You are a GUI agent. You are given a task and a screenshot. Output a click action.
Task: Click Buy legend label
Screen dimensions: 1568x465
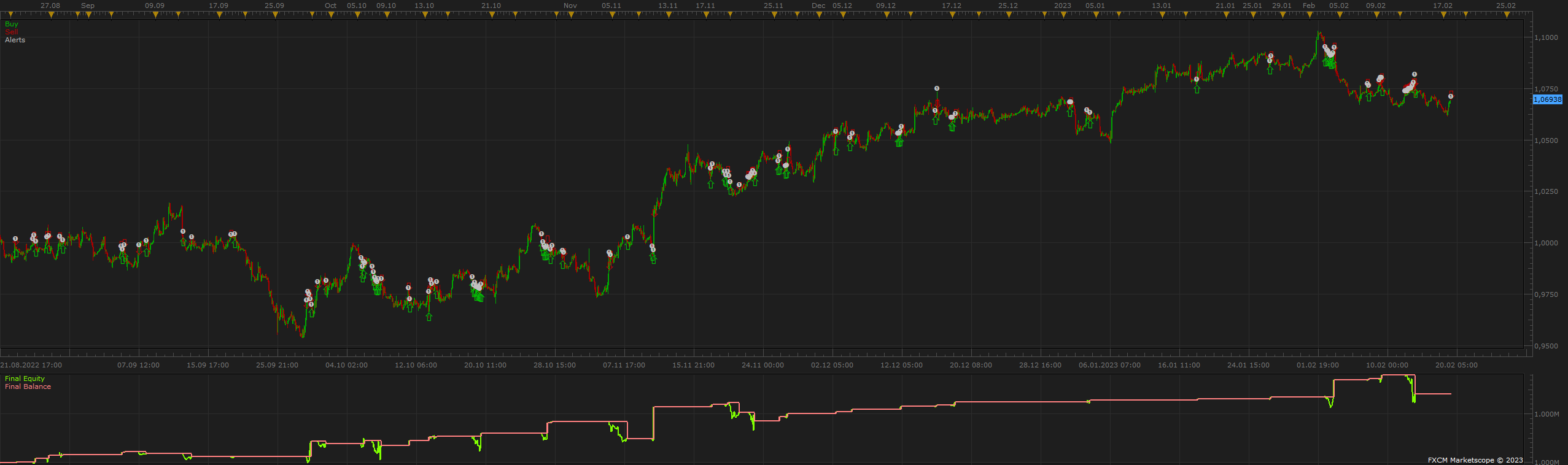pos(12,24)
